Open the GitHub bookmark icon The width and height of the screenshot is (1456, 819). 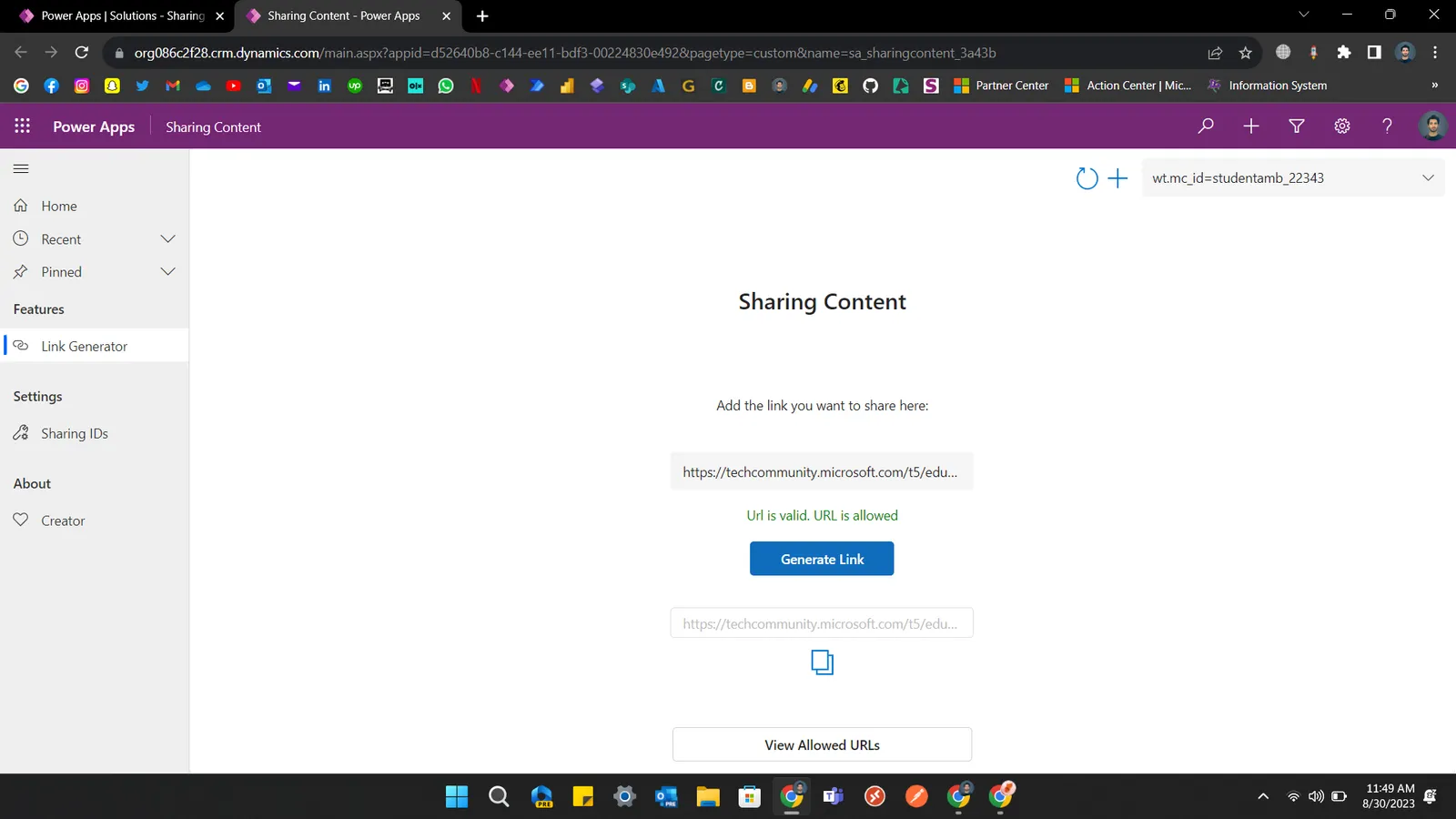870,86
